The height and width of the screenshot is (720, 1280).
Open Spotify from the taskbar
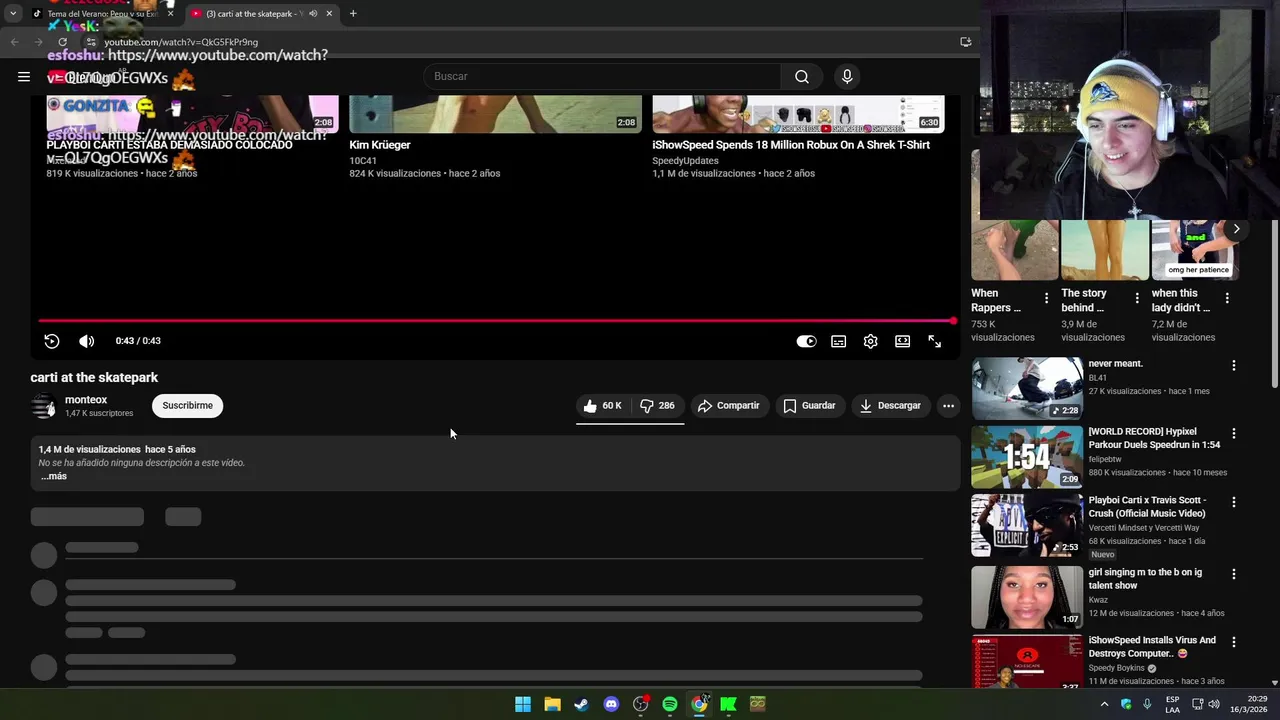pyautogui.click(x=670, y=704)
